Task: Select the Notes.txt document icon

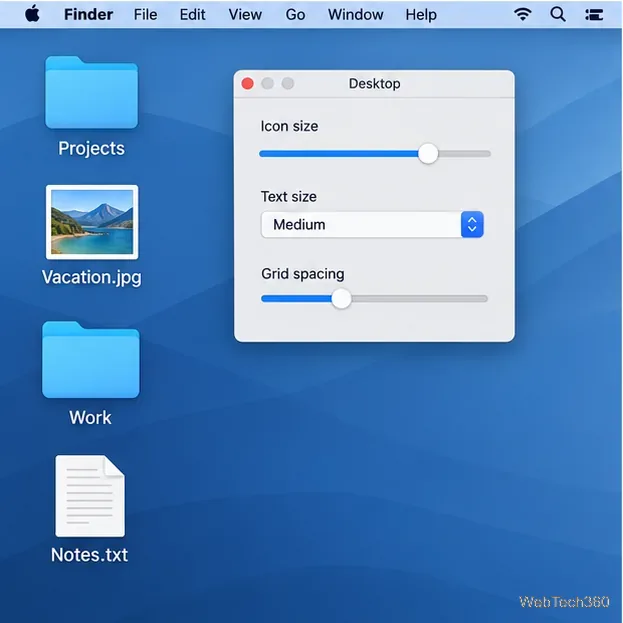Action: (x=90, y=496)
